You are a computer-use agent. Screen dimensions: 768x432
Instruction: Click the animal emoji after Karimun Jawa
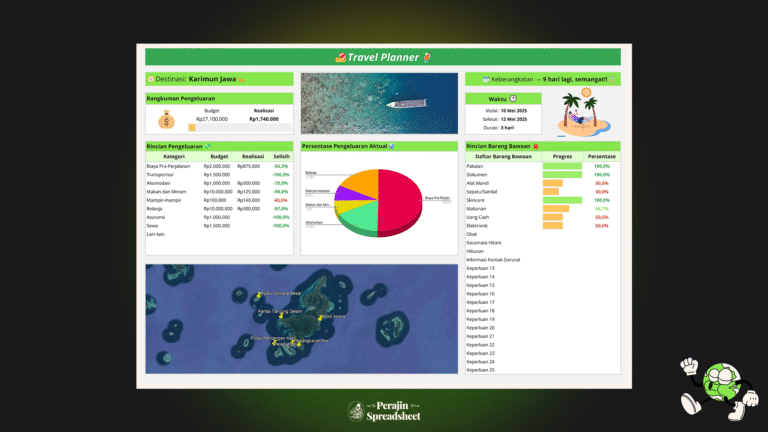(241, 80)
